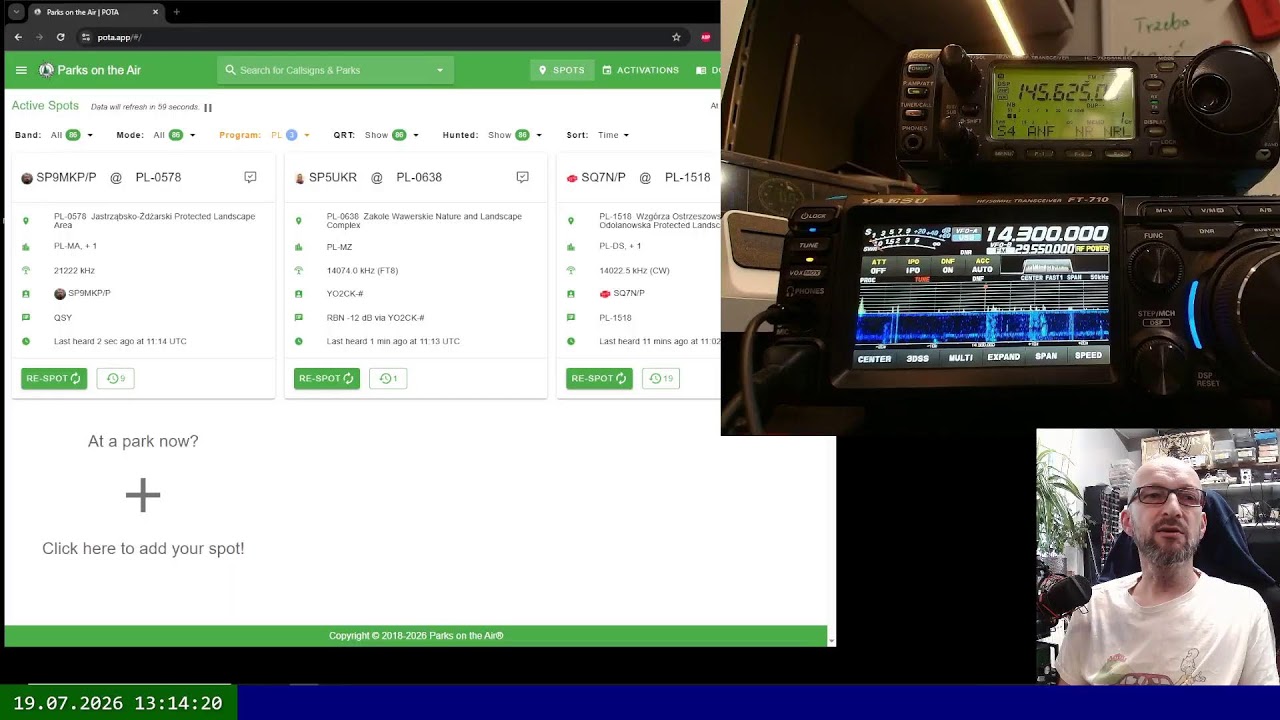Open the PL-0578 park link

pos(158,177)
